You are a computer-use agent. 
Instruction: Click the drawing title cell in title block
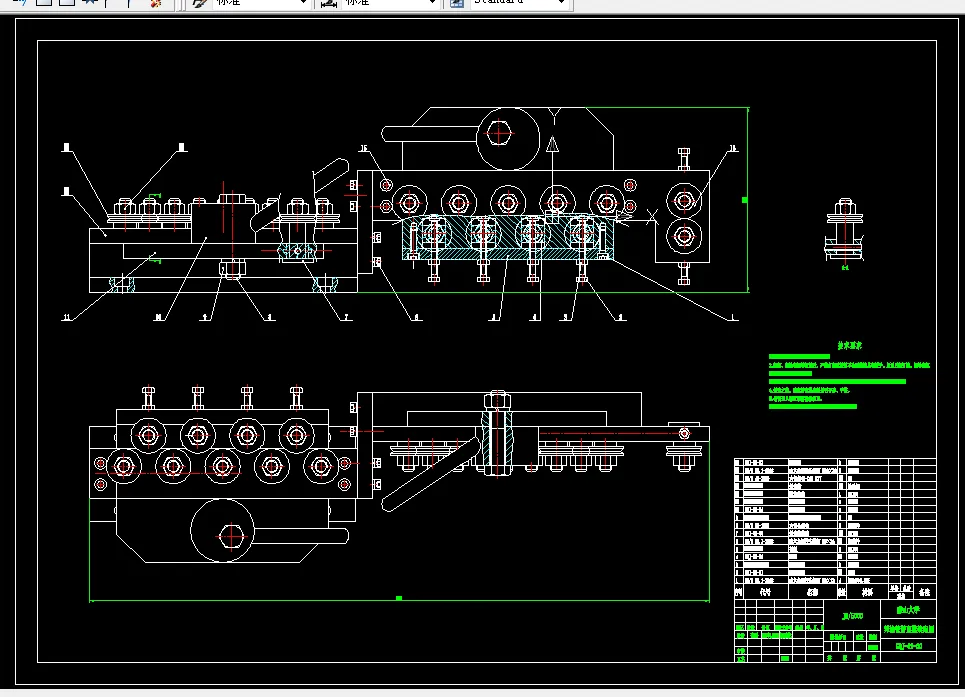[x=909, y=629]
